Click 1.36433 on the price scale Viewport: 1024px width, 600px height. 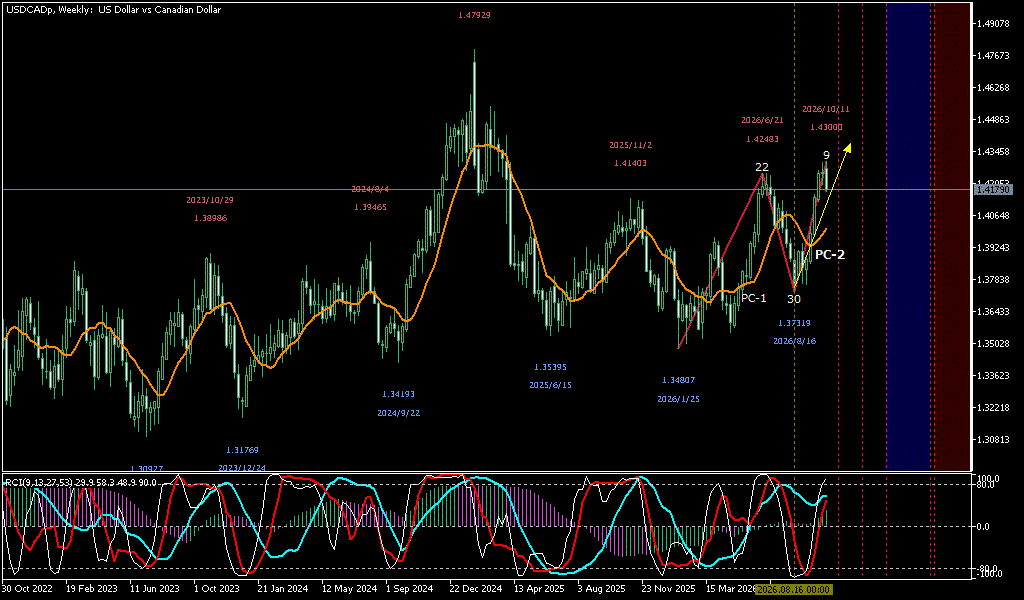point(993,311)
